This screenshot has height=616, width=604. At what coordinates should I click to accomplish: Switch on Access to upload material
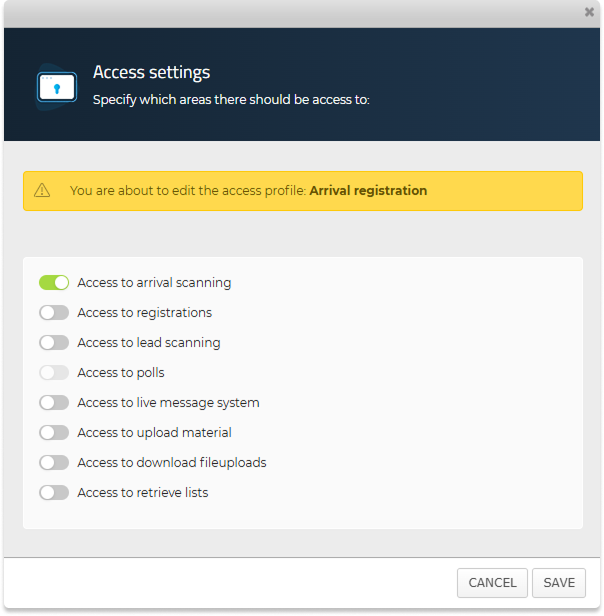[x=54, y=433]
